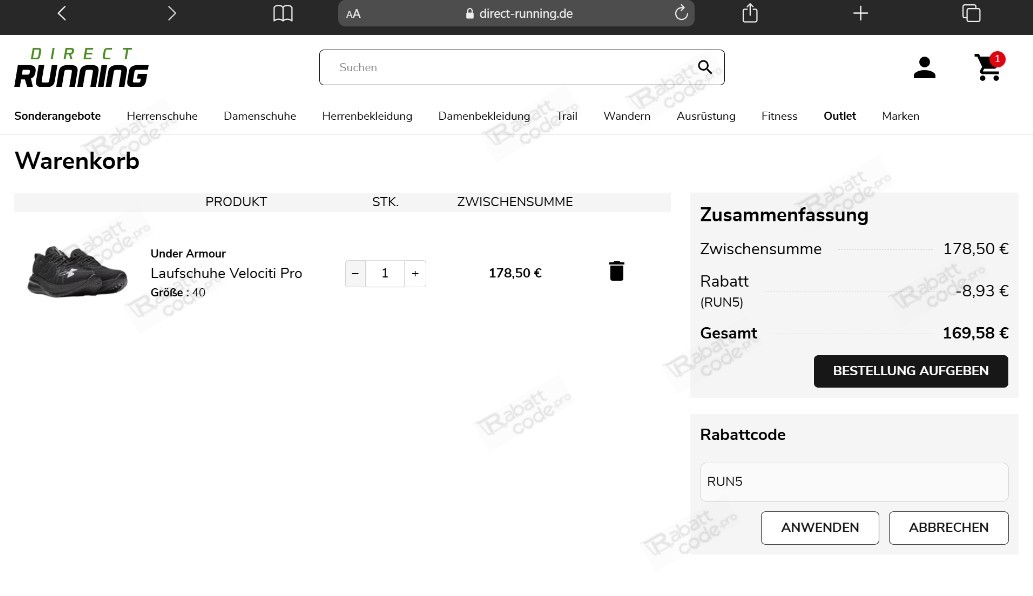
Task: Increase quantity with the plus button
Action: [415, 273]
